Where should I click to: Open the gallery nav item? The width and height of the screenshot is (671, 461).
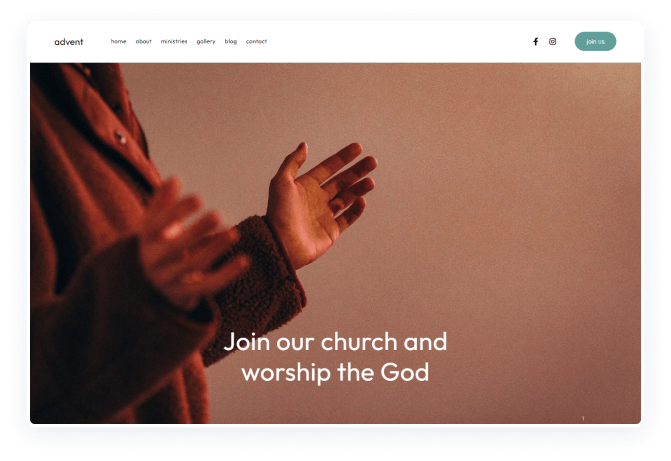[206, 42]
